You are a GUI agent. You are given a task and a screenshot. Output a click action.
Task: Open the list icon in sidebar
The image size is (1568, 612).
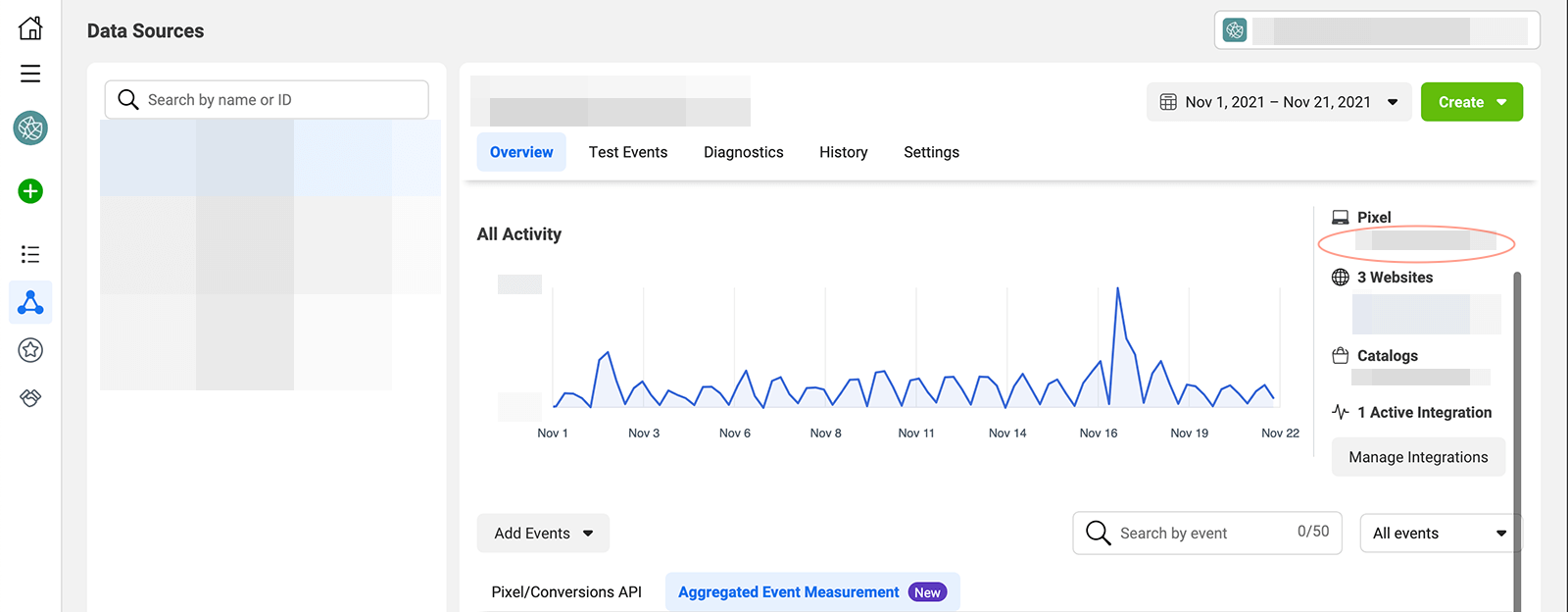click(x=30, y=255)
